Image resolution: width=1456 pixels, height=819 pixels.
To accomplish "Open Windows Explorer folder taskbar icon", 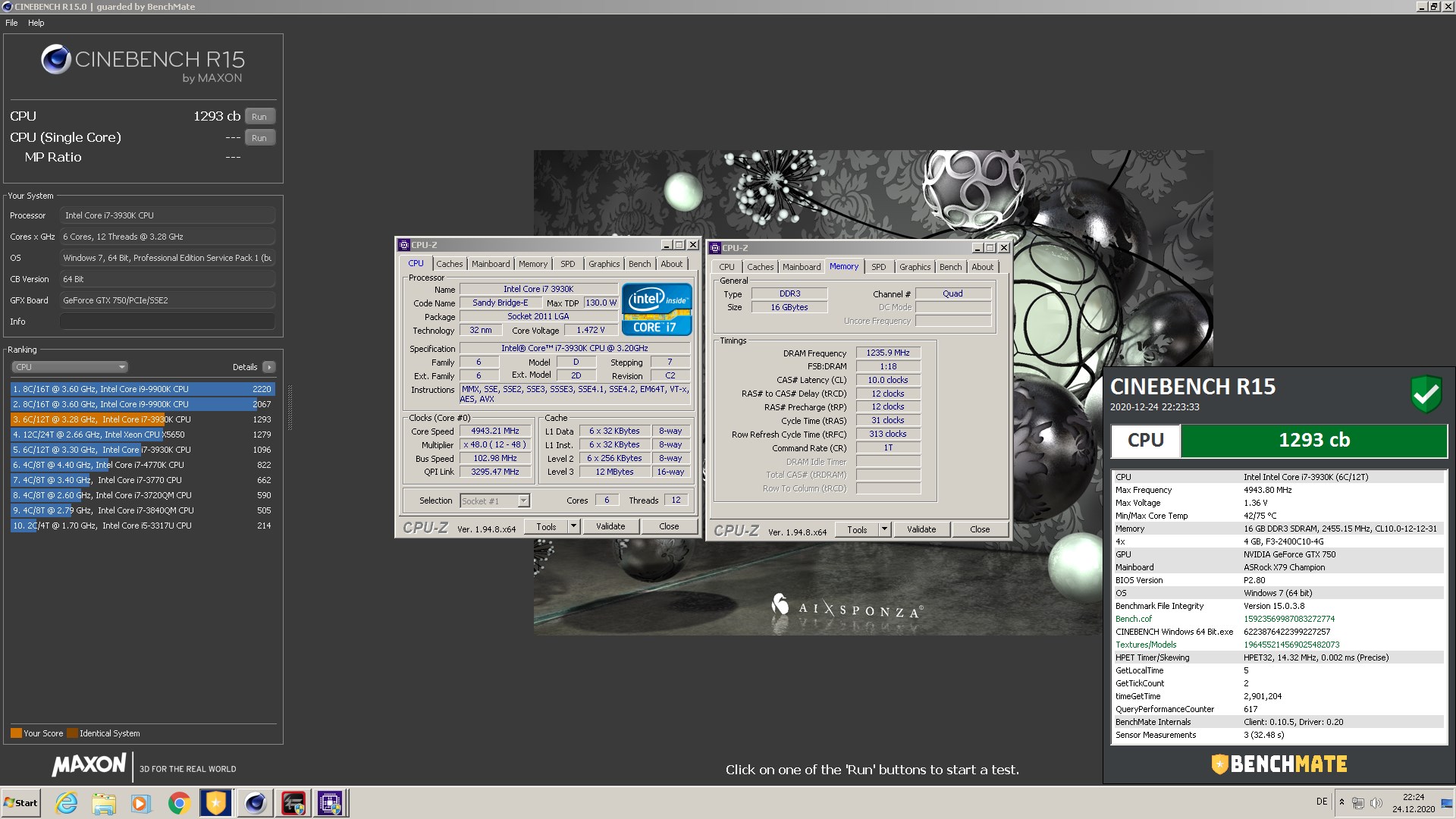I will (104, 803).
